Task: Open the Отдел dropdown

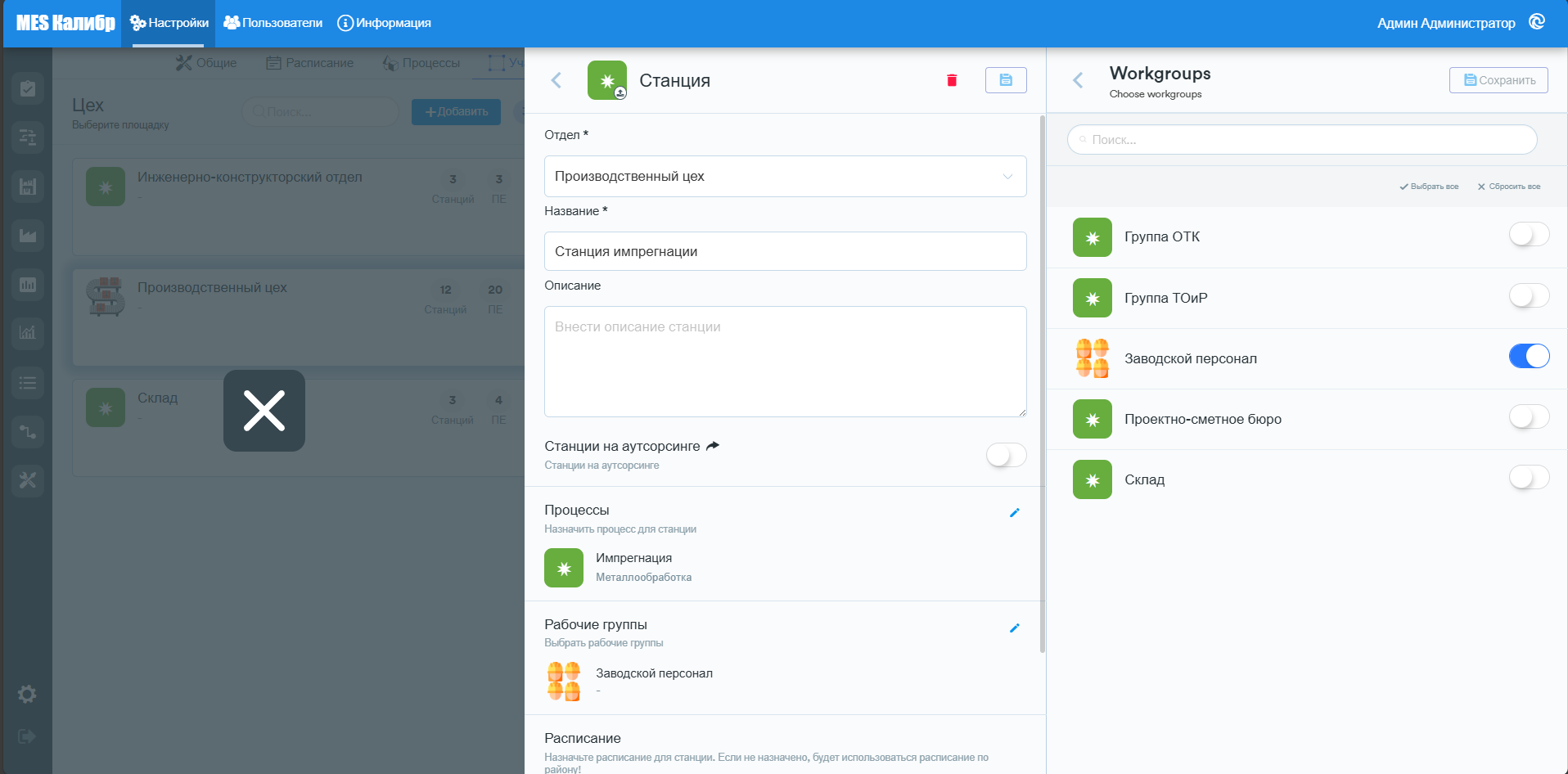Action: 785,176
